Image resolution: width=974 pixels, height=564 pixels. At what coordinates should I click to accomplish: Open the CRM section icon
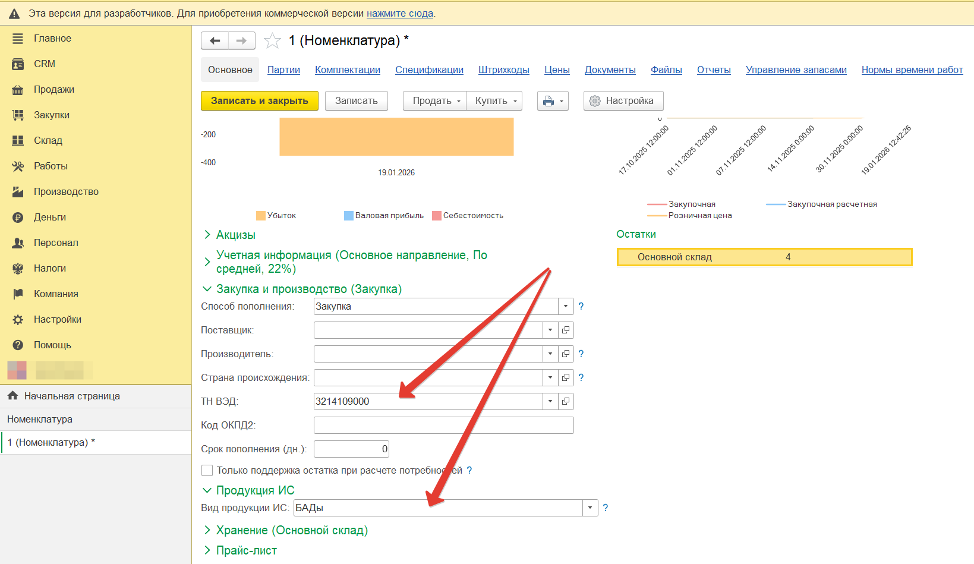17,64
